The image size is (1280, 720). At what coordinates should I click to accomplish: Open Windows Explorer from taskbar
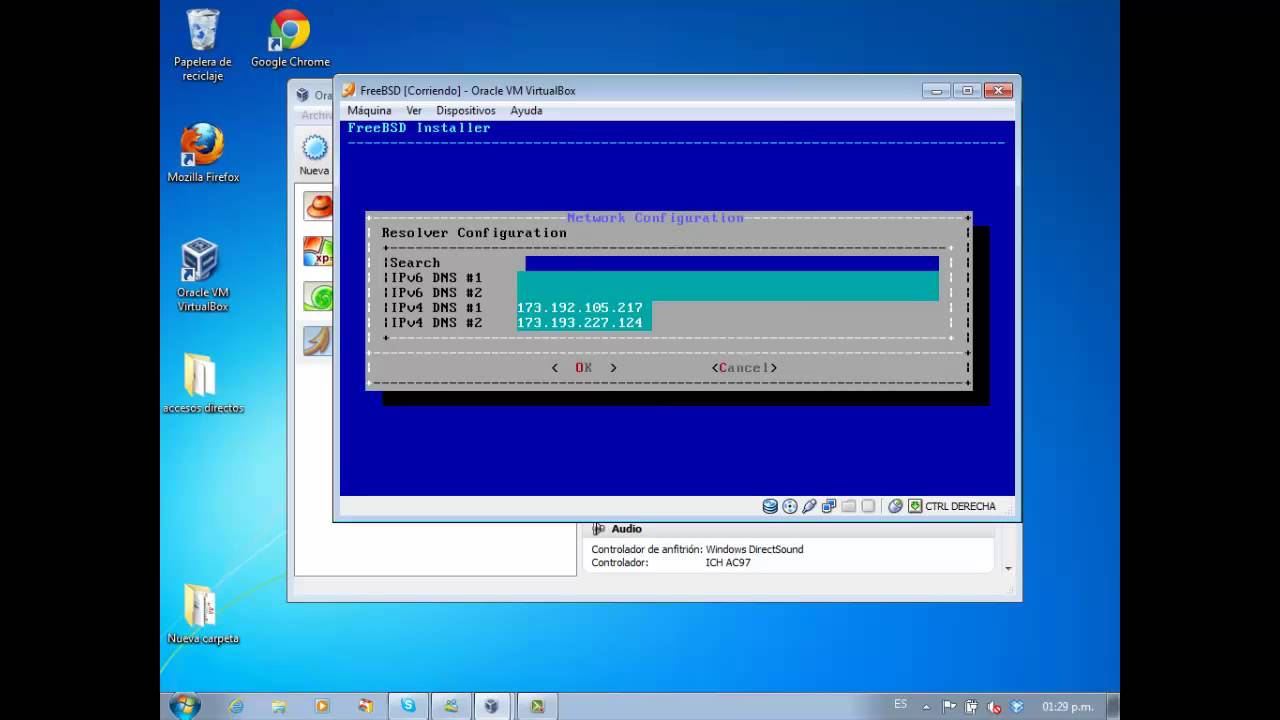click(x=279, y=706)
